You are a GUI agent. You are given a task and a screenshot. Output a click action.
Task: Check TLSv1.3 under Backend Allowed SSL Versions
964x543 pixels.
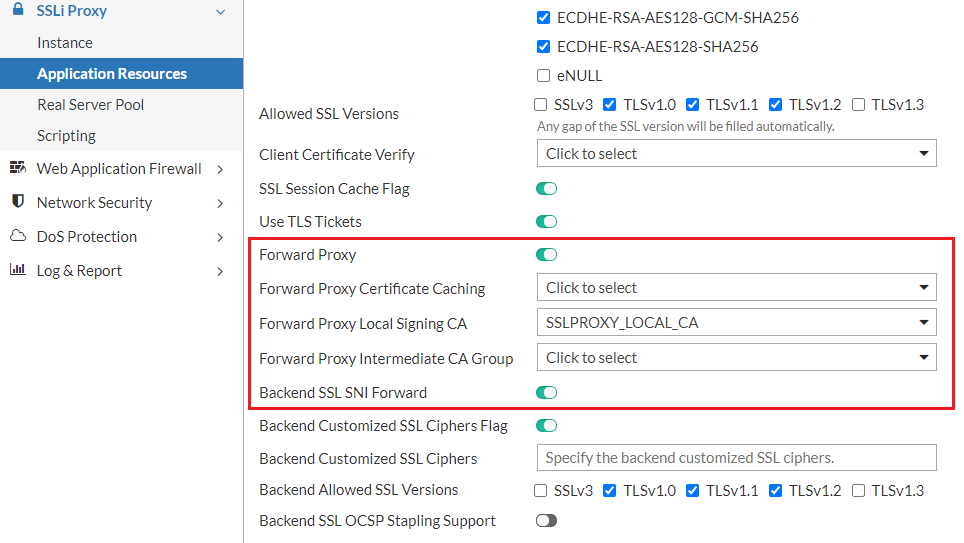click(859, 490)
